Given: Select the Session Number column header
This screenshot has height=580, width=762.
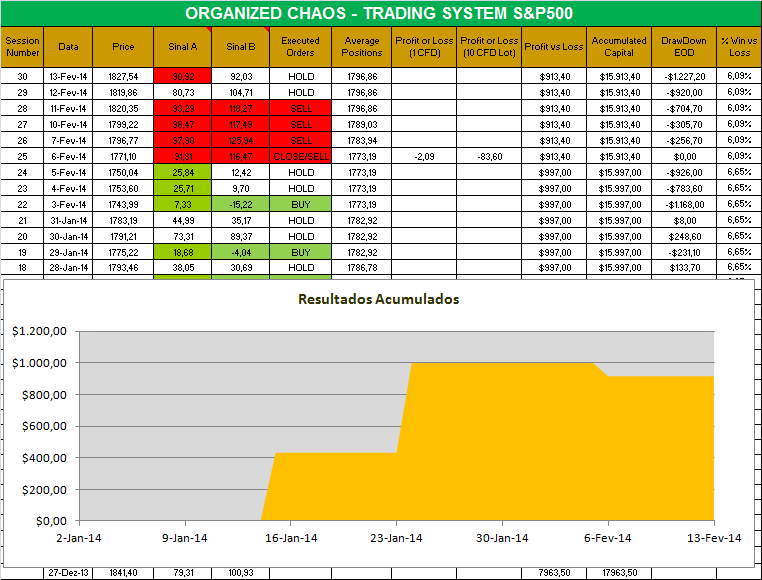Looking at the screenshot, I should (22, 47).
